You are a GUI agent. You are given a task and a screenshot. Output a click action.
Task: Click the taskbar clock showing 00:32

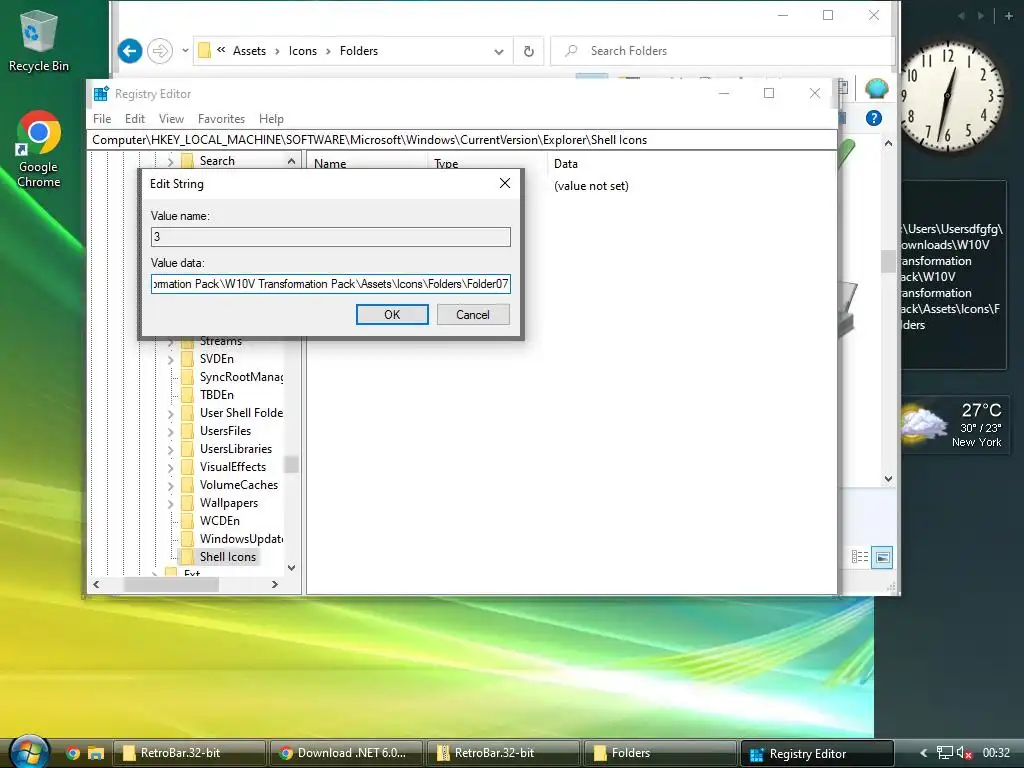click(x=997, y=753)
